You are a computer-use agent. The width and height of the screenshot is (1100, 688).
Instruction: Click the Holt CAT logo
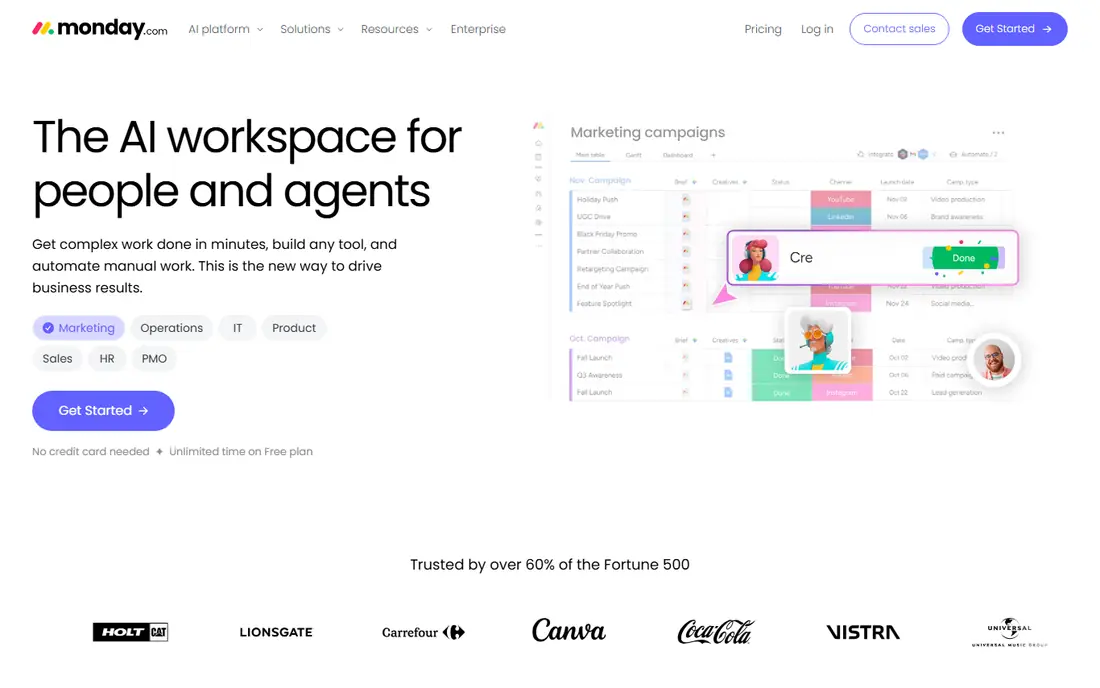[130, 632]
